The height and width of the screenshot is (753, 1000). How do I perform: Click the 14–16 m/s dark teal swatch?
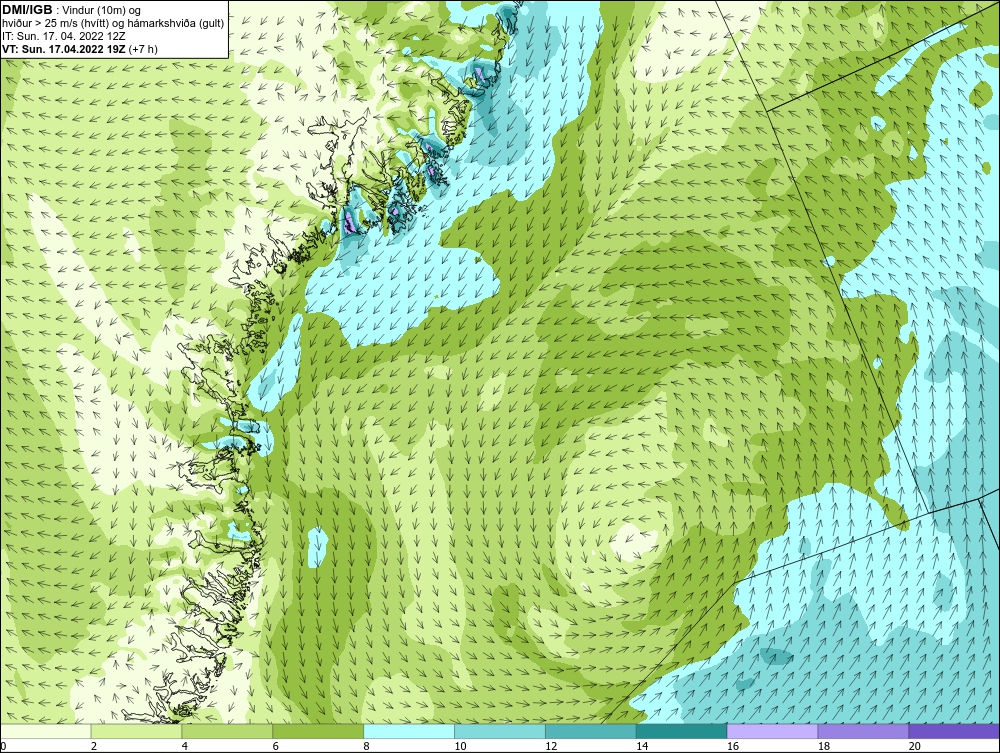pos(682,731)
